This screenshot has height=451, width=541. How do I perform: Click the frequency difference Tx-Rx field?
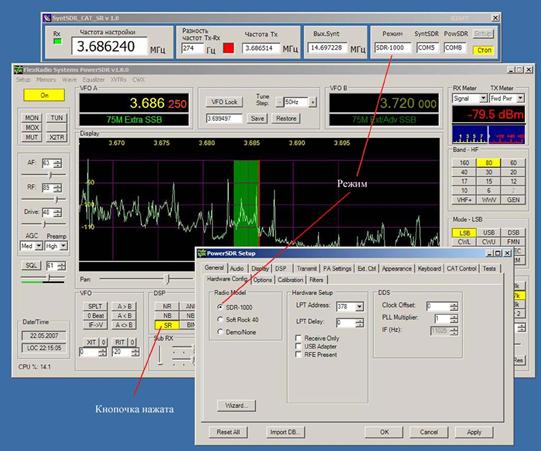pos(193,48)
